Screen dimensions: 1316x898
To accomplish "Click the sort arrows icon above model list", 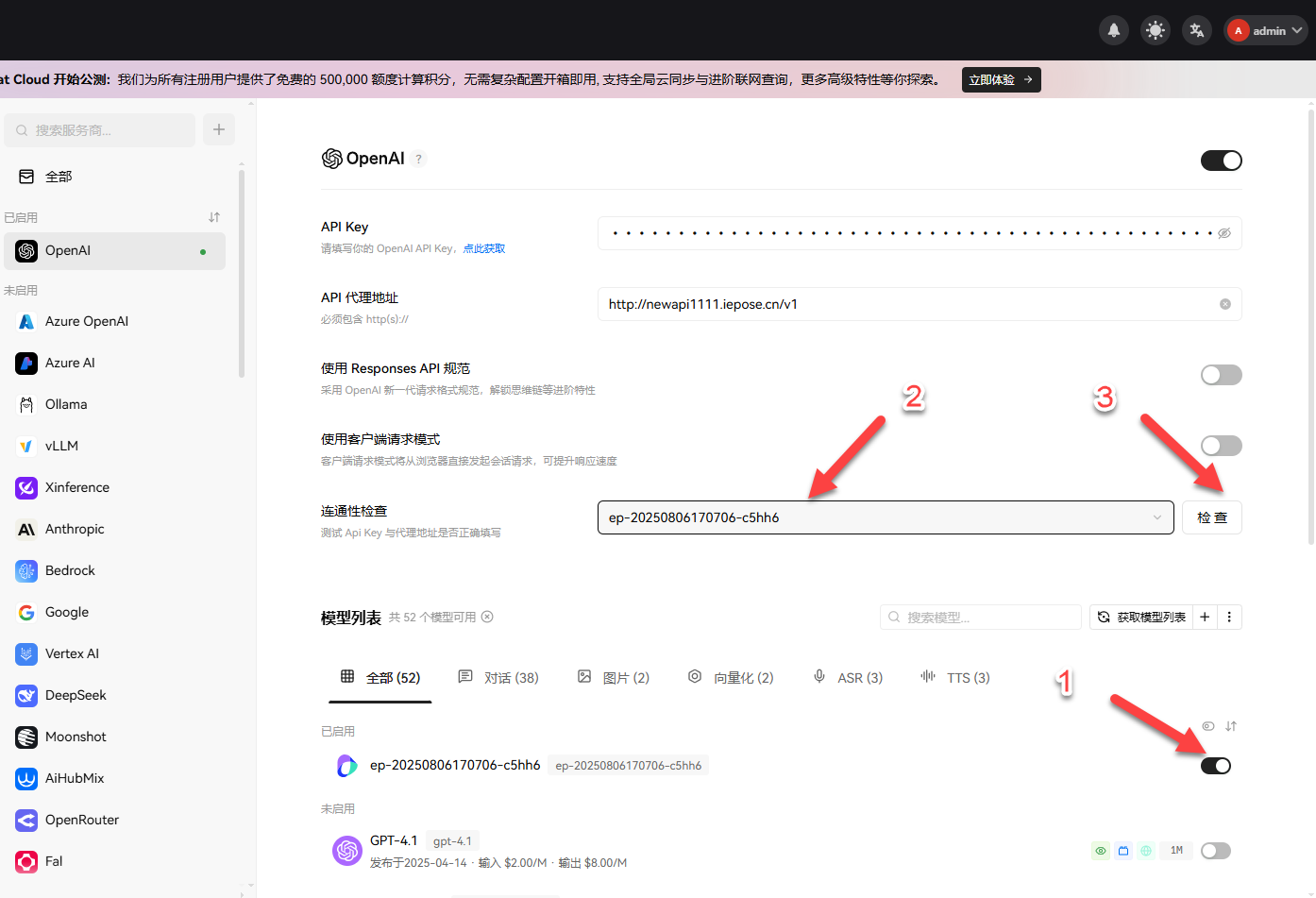I will [x=1231, y=726].
